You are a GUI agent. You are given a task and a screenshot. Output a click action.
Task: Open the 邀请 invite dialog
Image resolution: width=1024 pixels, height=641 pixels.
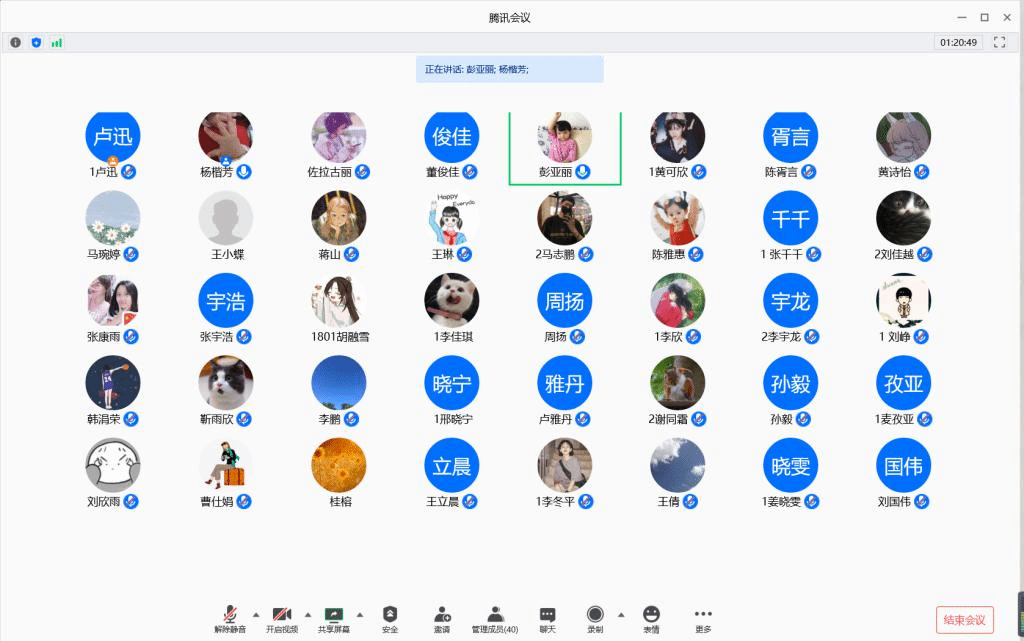coord(442,619)
